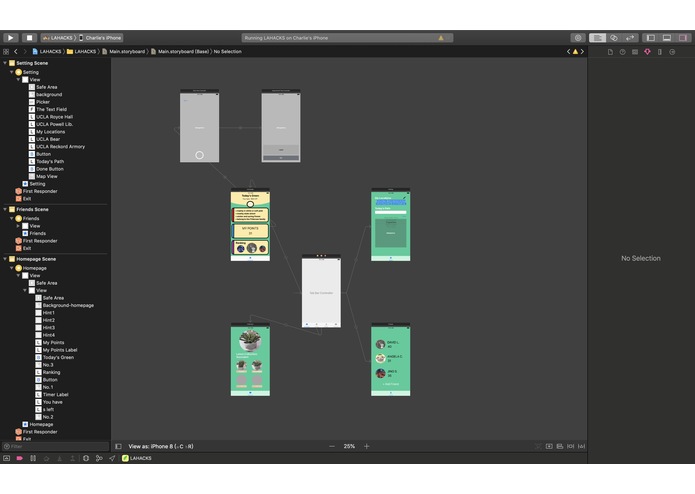The height and width of the screenshot is (494, 695).
Task: Open the Identity inspector tab
Action: 635,52
